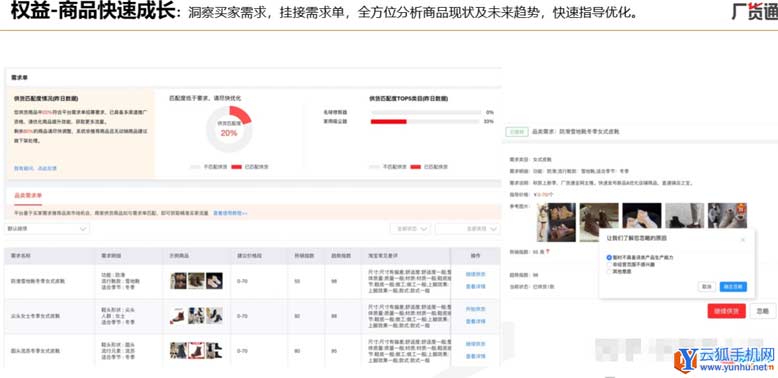Click 开始供货 in the 尖头女士 row
This screenshot has height=378, width=778.
[x=475, y=309]
